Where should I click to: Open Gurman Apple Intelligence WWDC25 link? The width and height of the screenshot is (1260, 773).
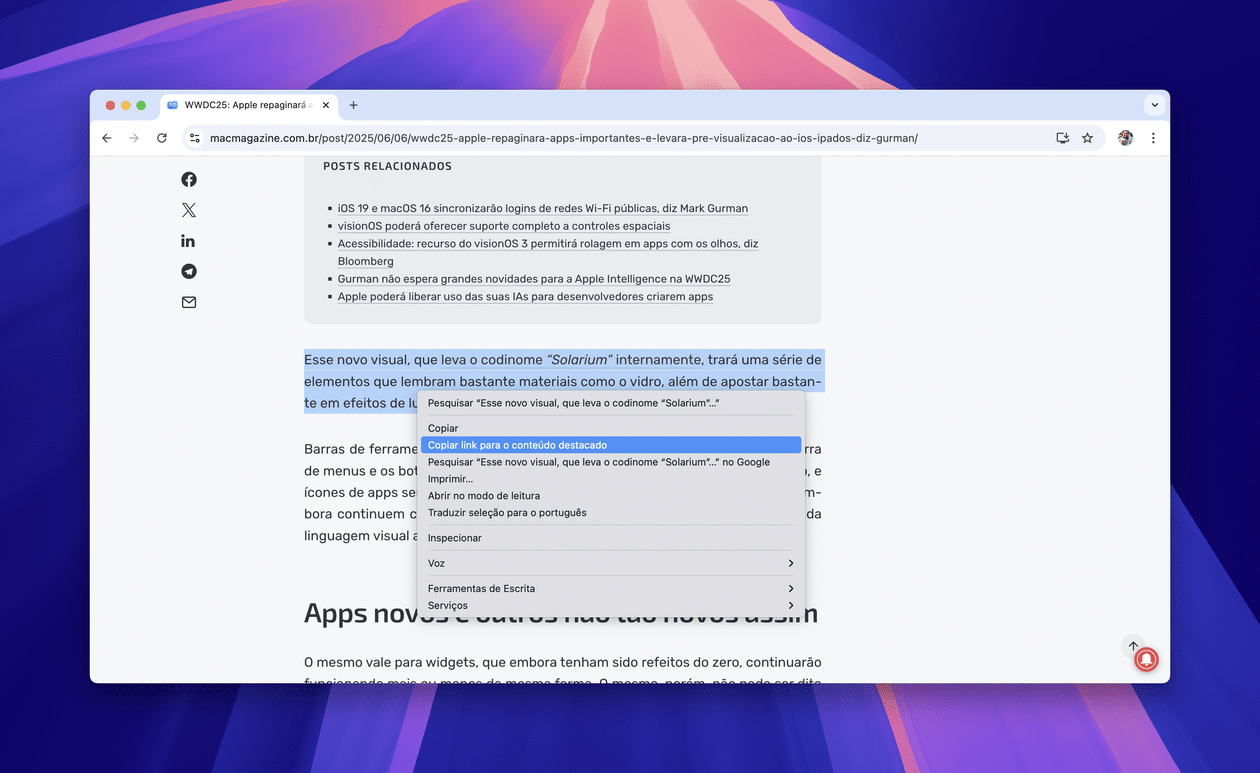tap(534, 279)
